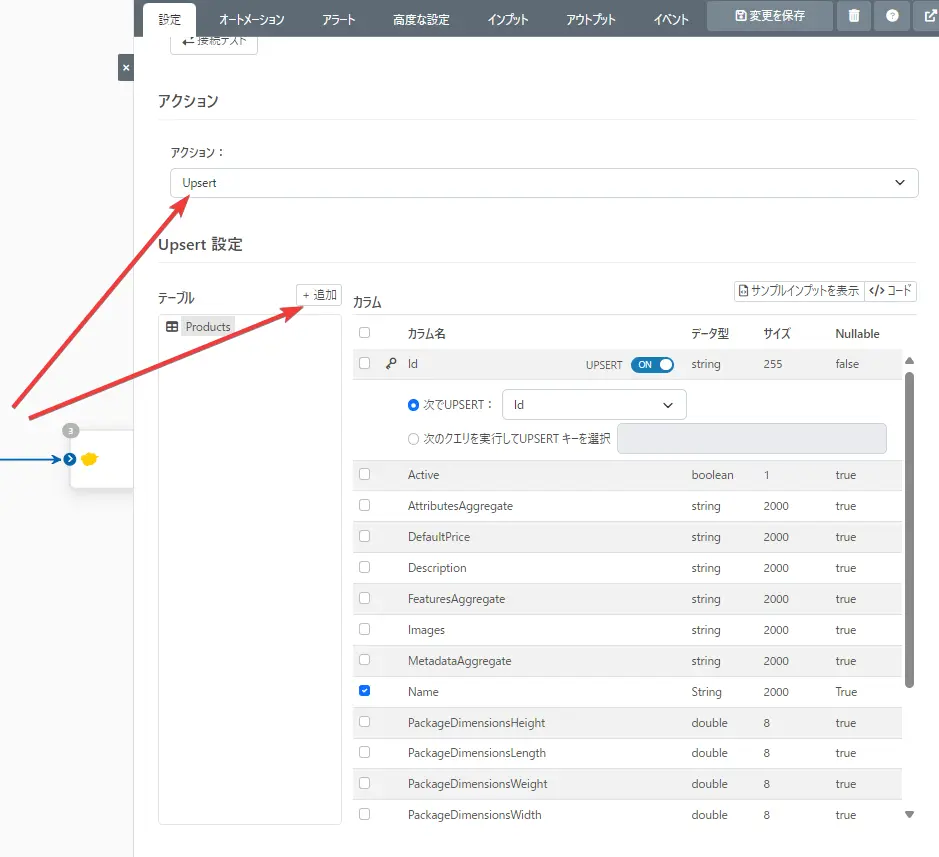Open the アクション Upsert dropdown
This screenshot has width=939, height=857.
tap(544, 183)
